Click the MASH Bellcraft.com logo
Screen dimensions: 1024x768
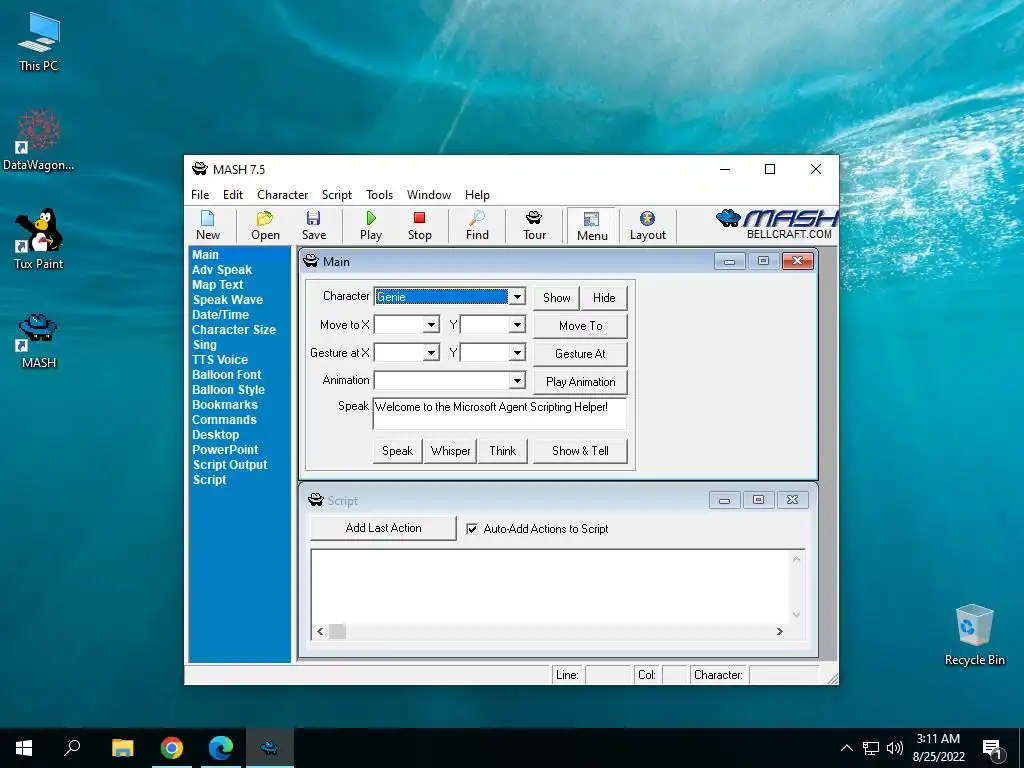click(x=776, y=224)
